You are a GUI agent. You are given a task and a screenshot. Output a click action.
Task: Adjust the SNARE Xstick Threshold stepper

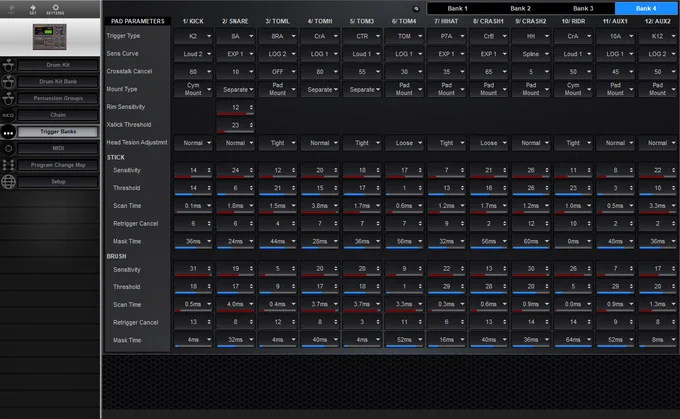[251, 125]
